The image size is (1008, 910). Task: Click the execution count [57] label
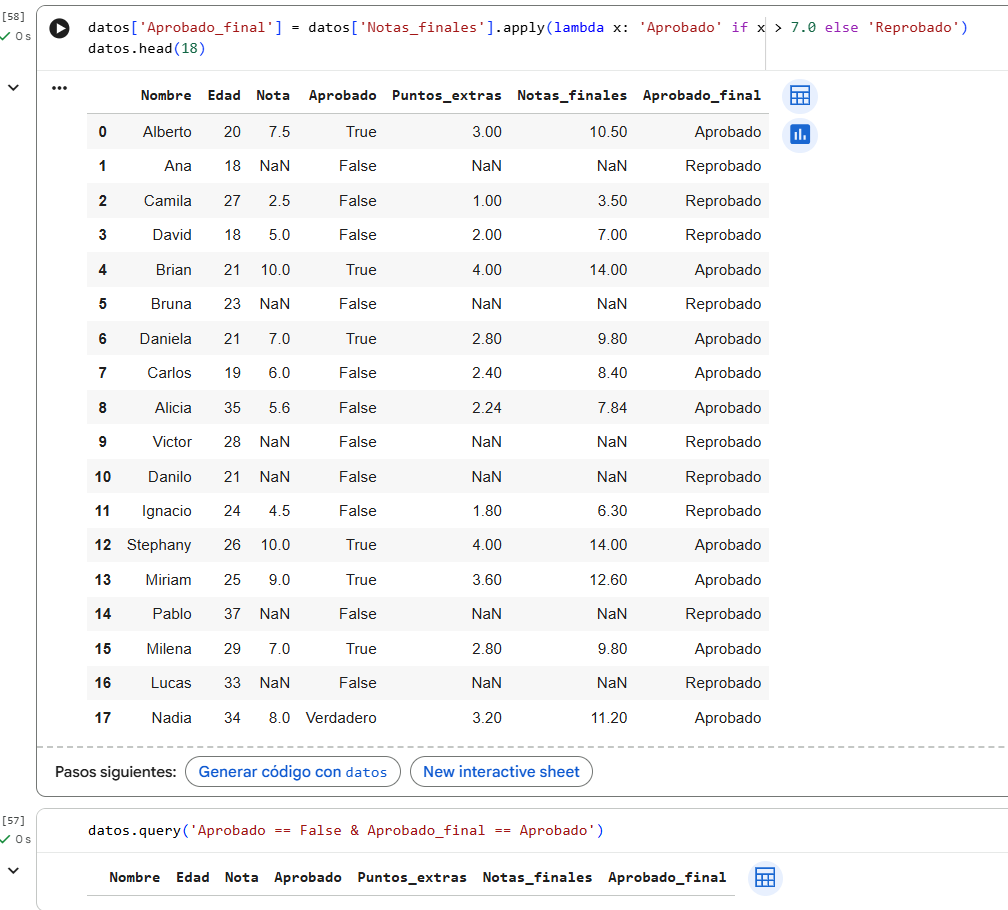pos(14,821)
